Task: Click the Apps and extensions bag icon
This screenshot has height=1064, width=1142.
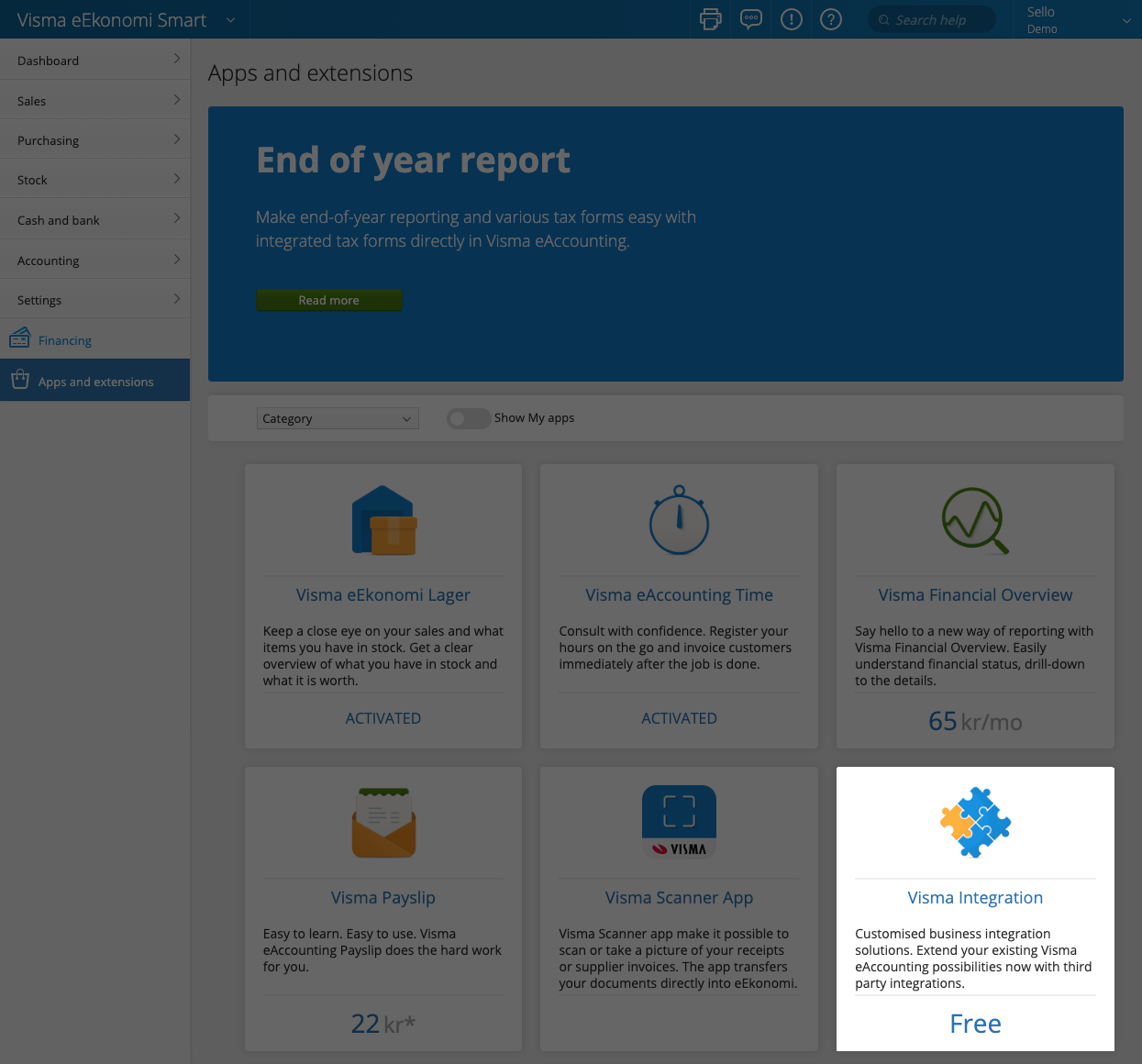Action: pyautogui.click(x=19, y=380)
